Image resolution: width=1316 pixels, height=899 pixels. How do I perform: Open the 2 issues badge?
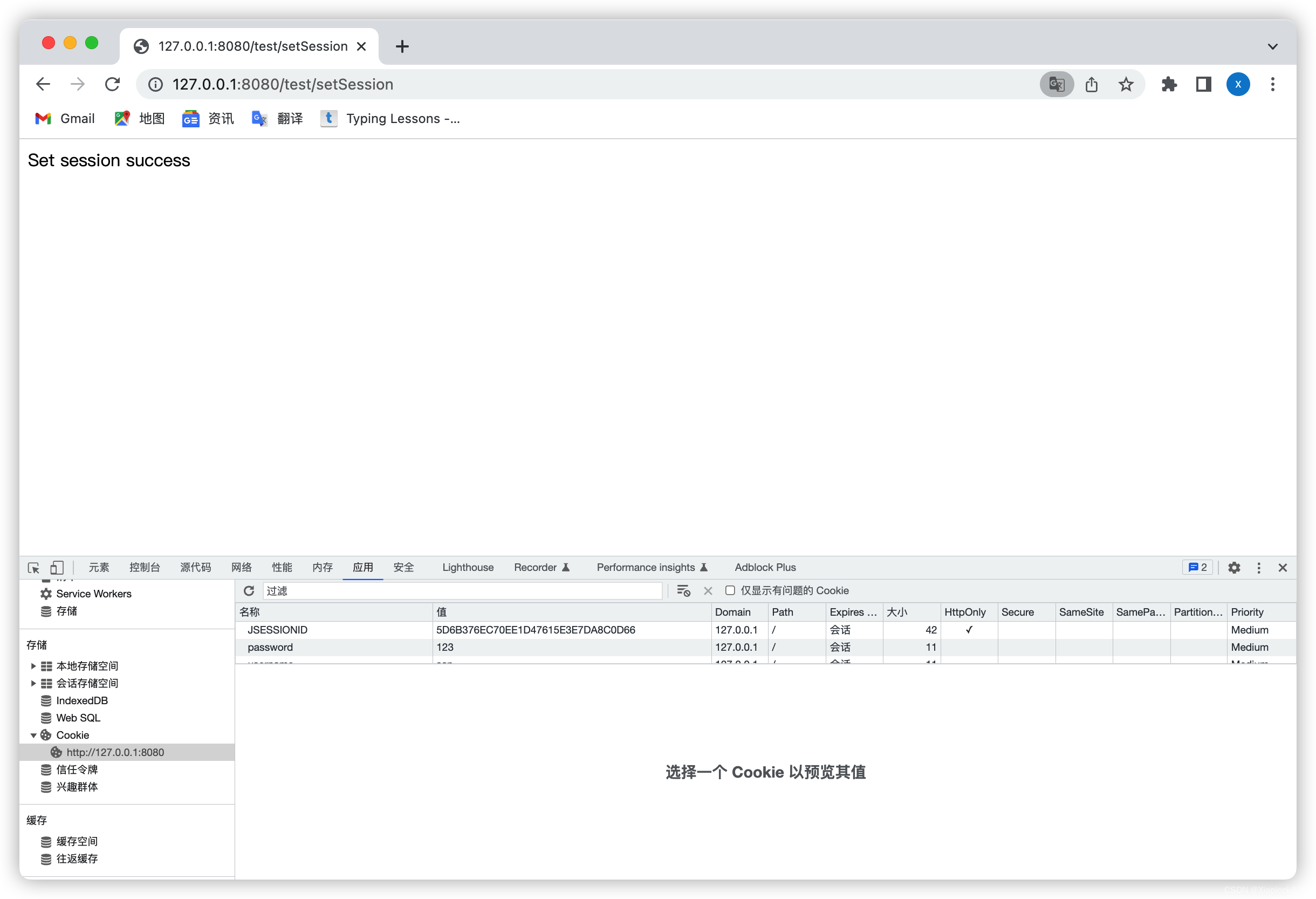1197,568
